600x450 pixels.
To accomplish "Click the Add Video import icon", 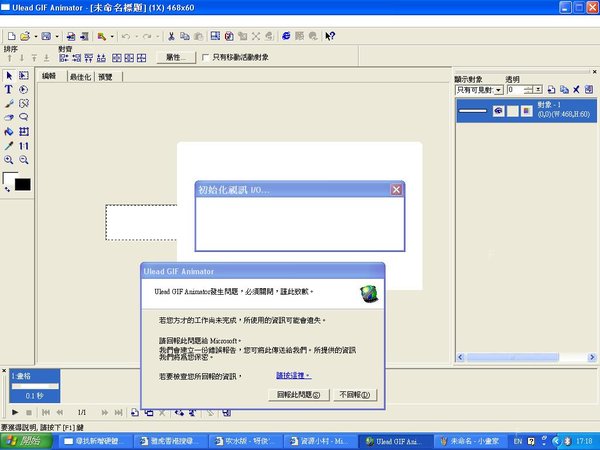I will (x=84, y=36).
